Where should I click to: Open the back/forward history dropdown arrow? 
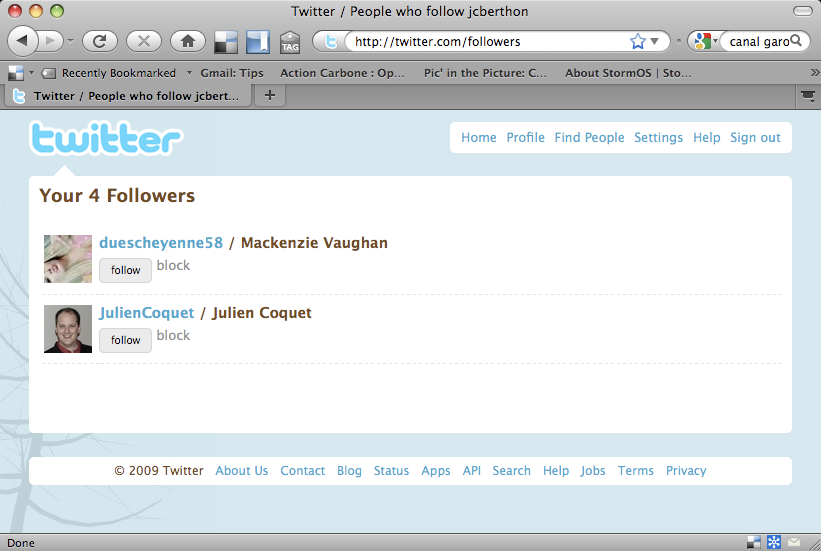tap(70, 41)
